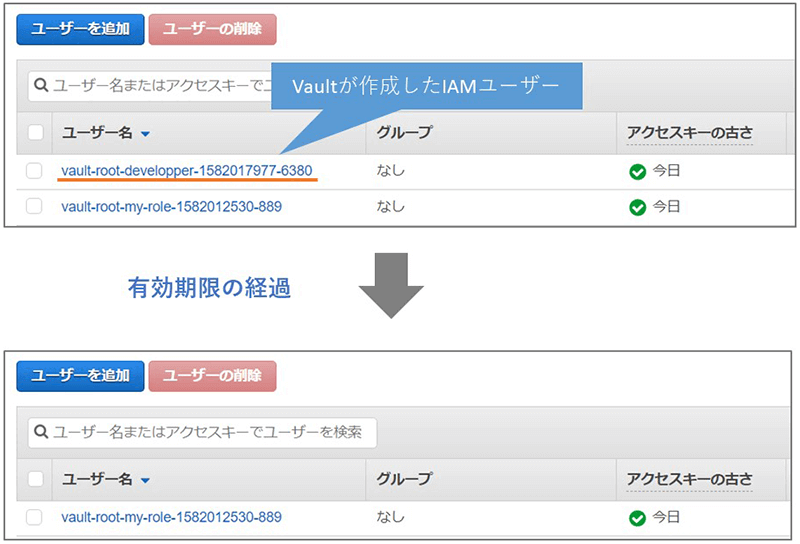Click ユーザーの削除 button in upper panel
The width and height of the screenshot is (800, 544).
point(213,29)
